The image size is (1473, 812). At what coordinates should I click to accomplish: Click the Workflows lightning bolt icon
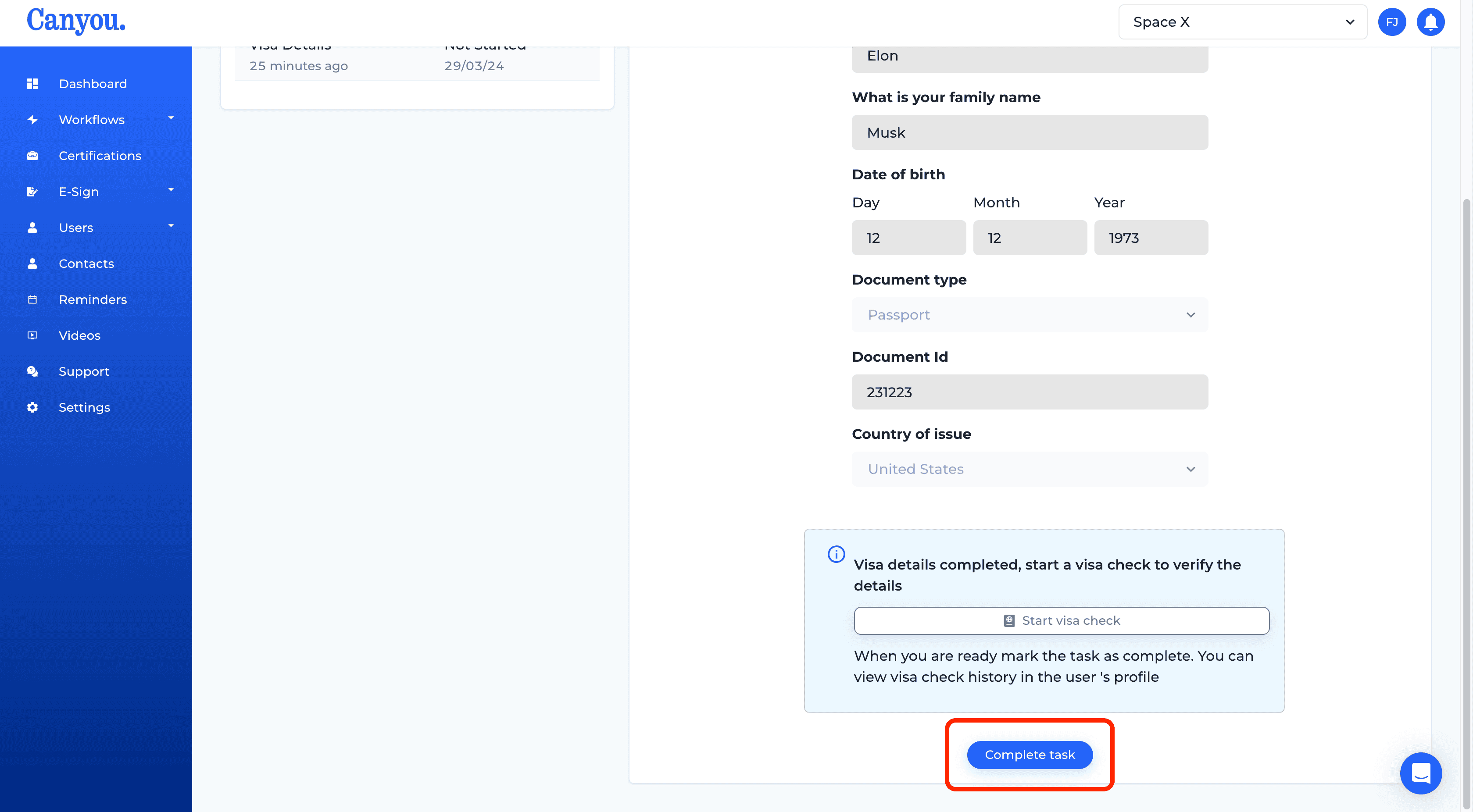click(x=32, y=119)
